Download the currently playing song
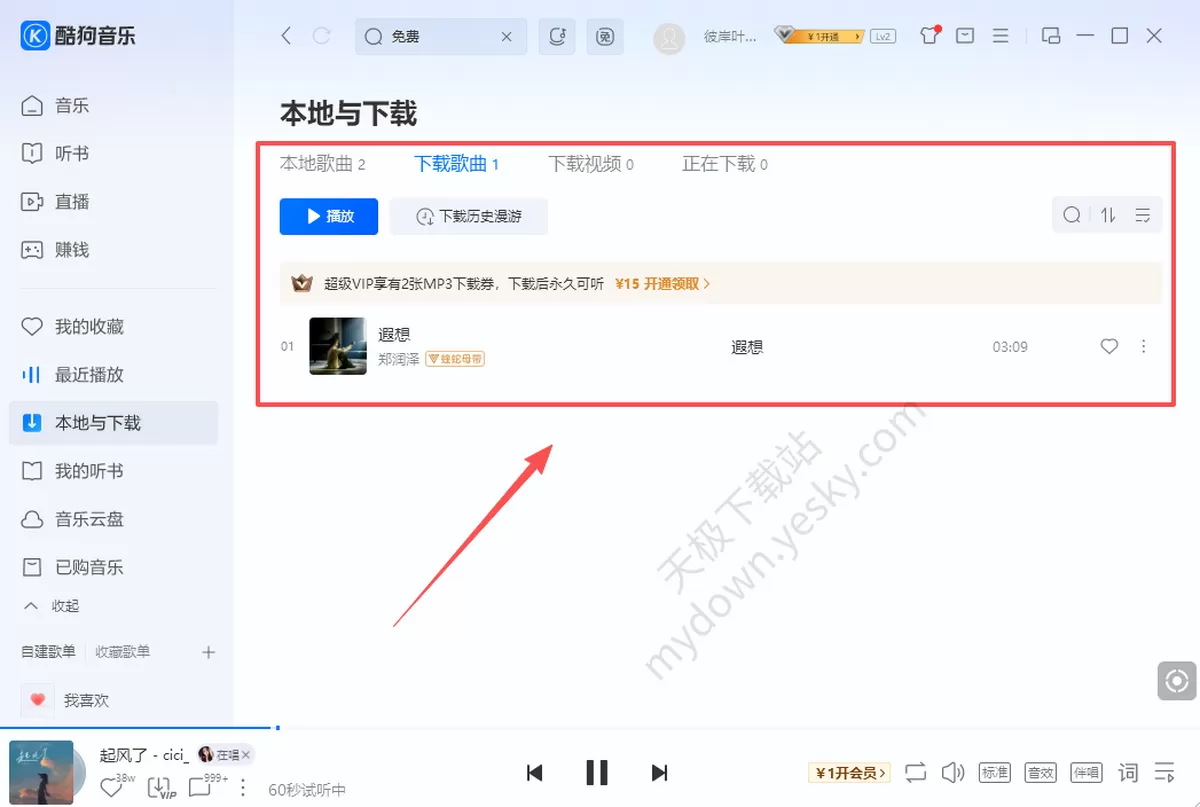1200x807 pixels. [x=160, y=788]
